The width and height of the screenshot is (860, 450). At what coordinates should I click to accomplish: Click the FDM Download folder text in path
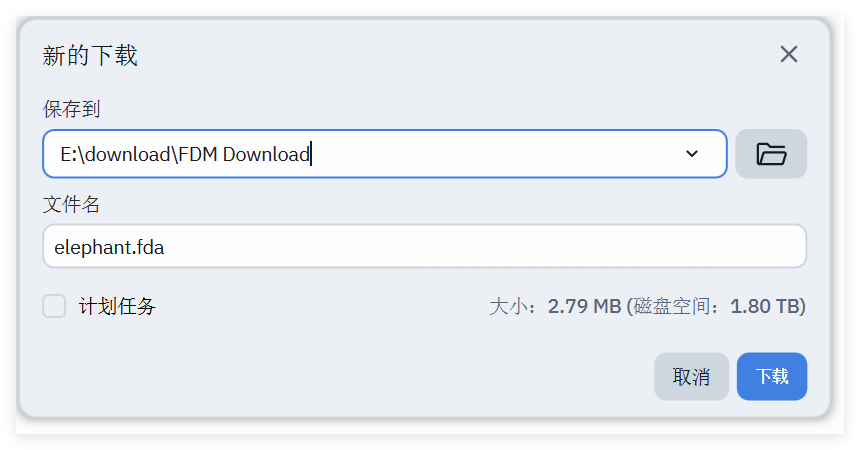tap(244, 154)
